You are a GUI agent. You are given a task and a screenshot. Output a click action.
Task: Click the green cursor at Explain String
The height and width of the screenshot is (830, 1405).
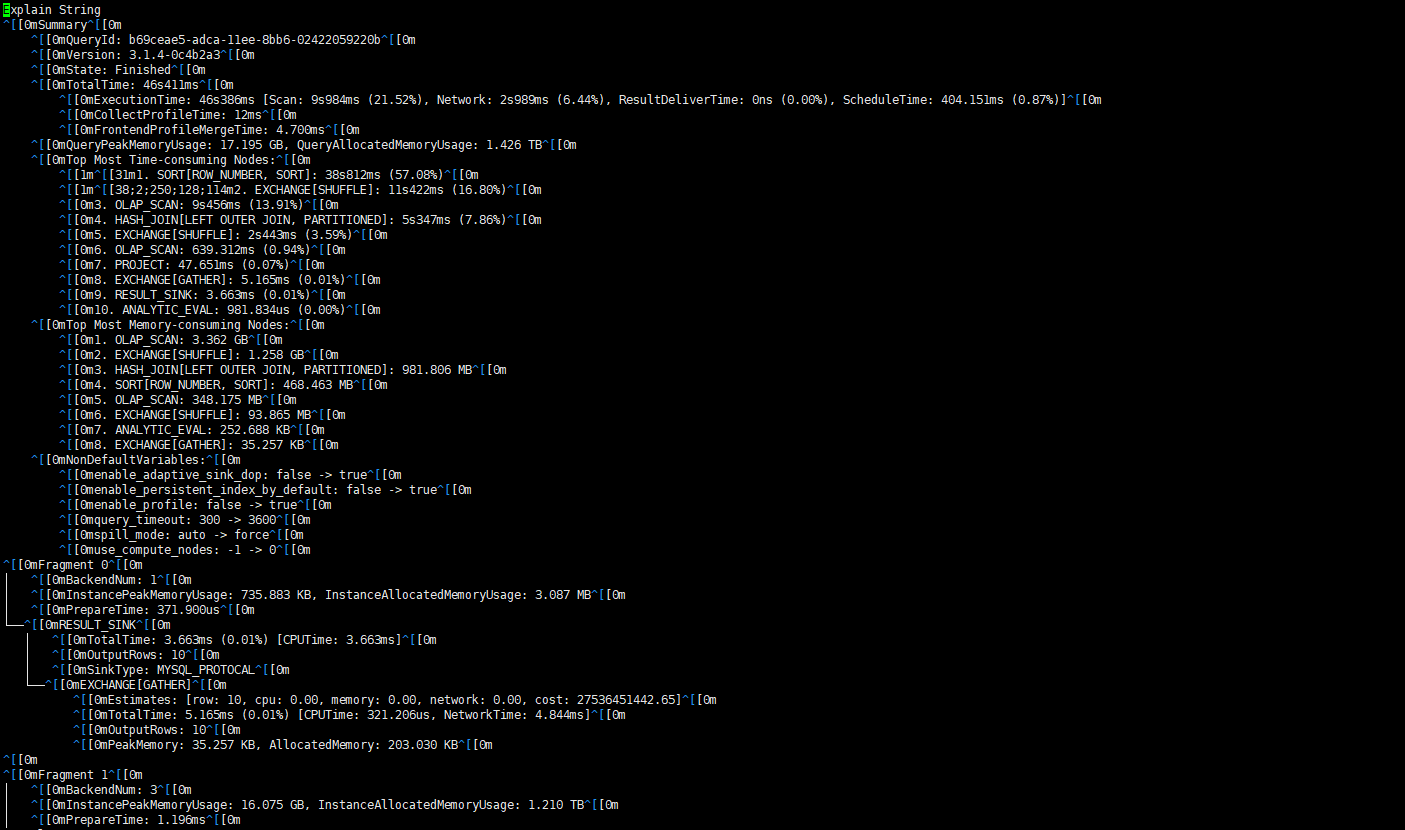tap(6, 10)
